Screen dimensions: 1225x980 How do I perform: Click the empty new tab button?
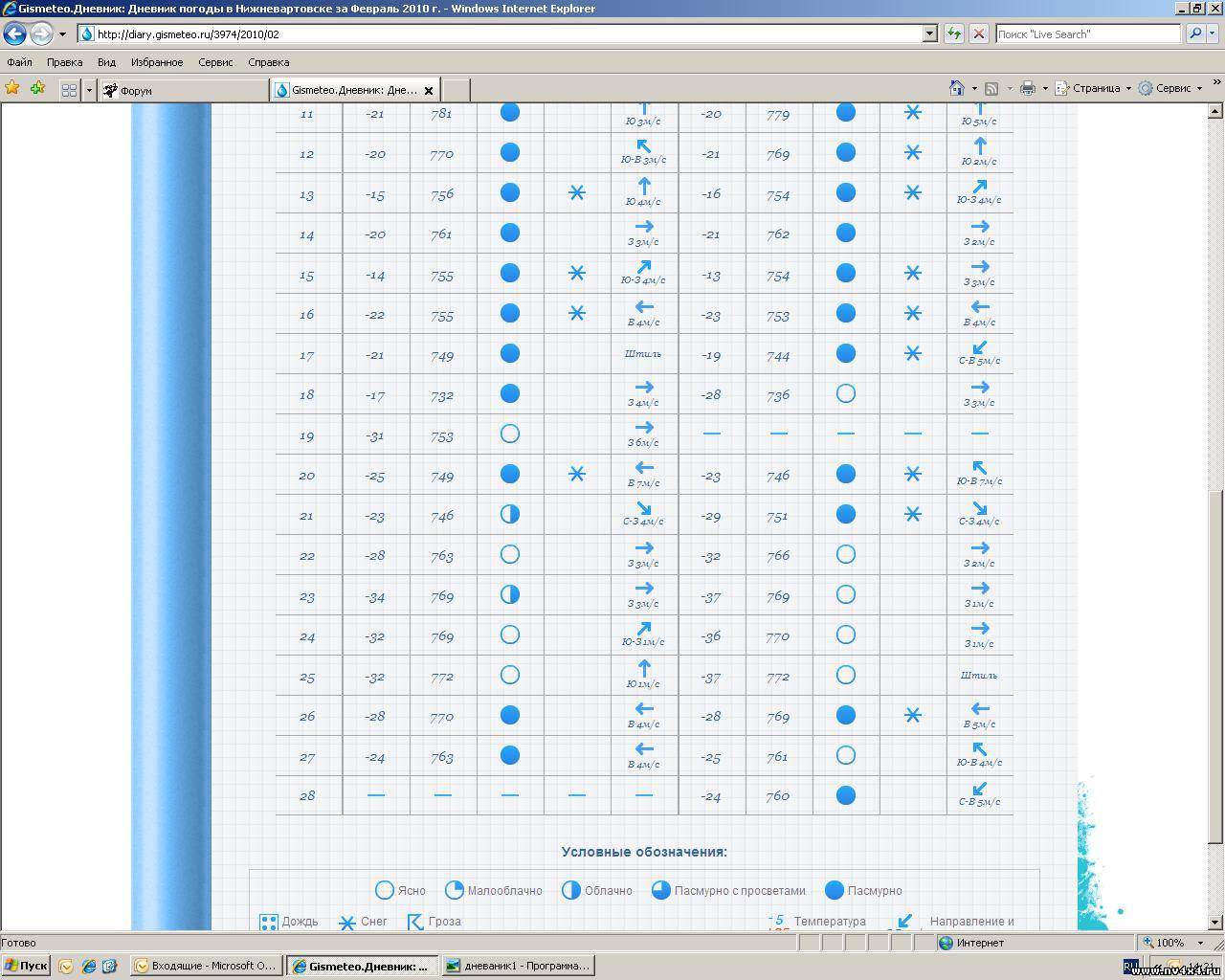pyautogui.click(x=456, y=90)
